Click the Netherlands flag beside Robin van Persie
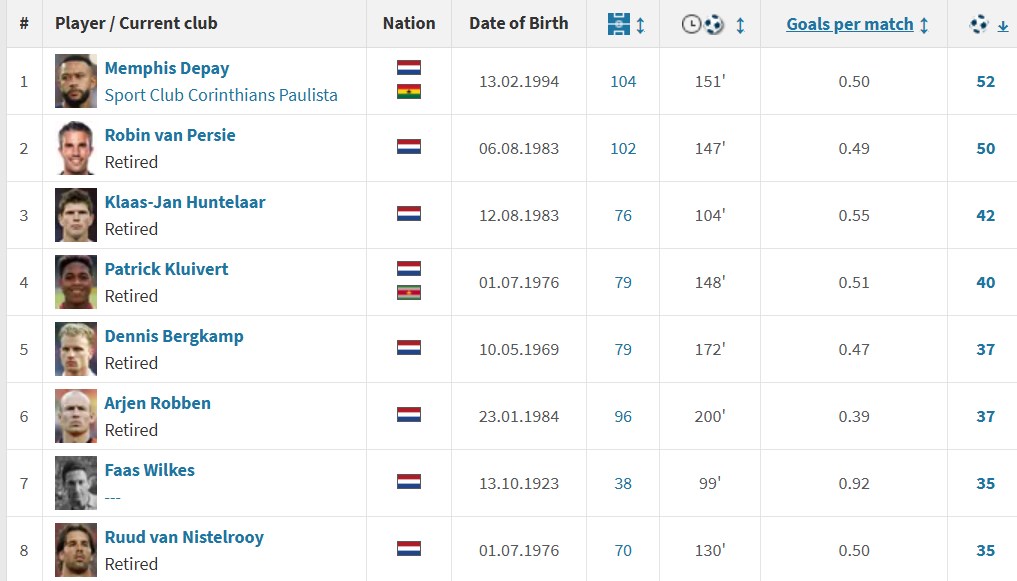The height and width of the screenshot is (581, 1017). [408, 147]
